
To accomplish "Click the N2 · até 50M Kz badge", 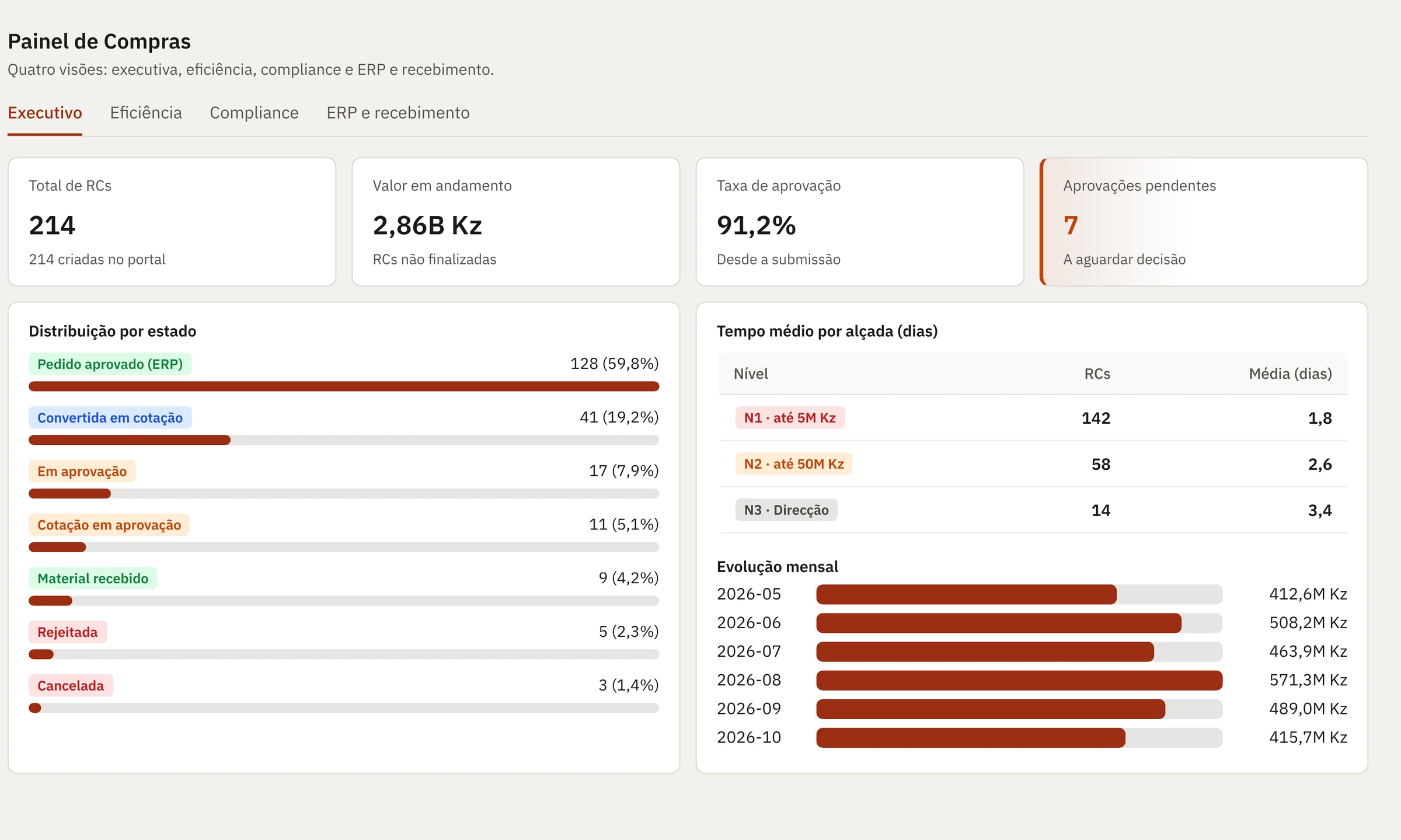I will pos(794,464).
